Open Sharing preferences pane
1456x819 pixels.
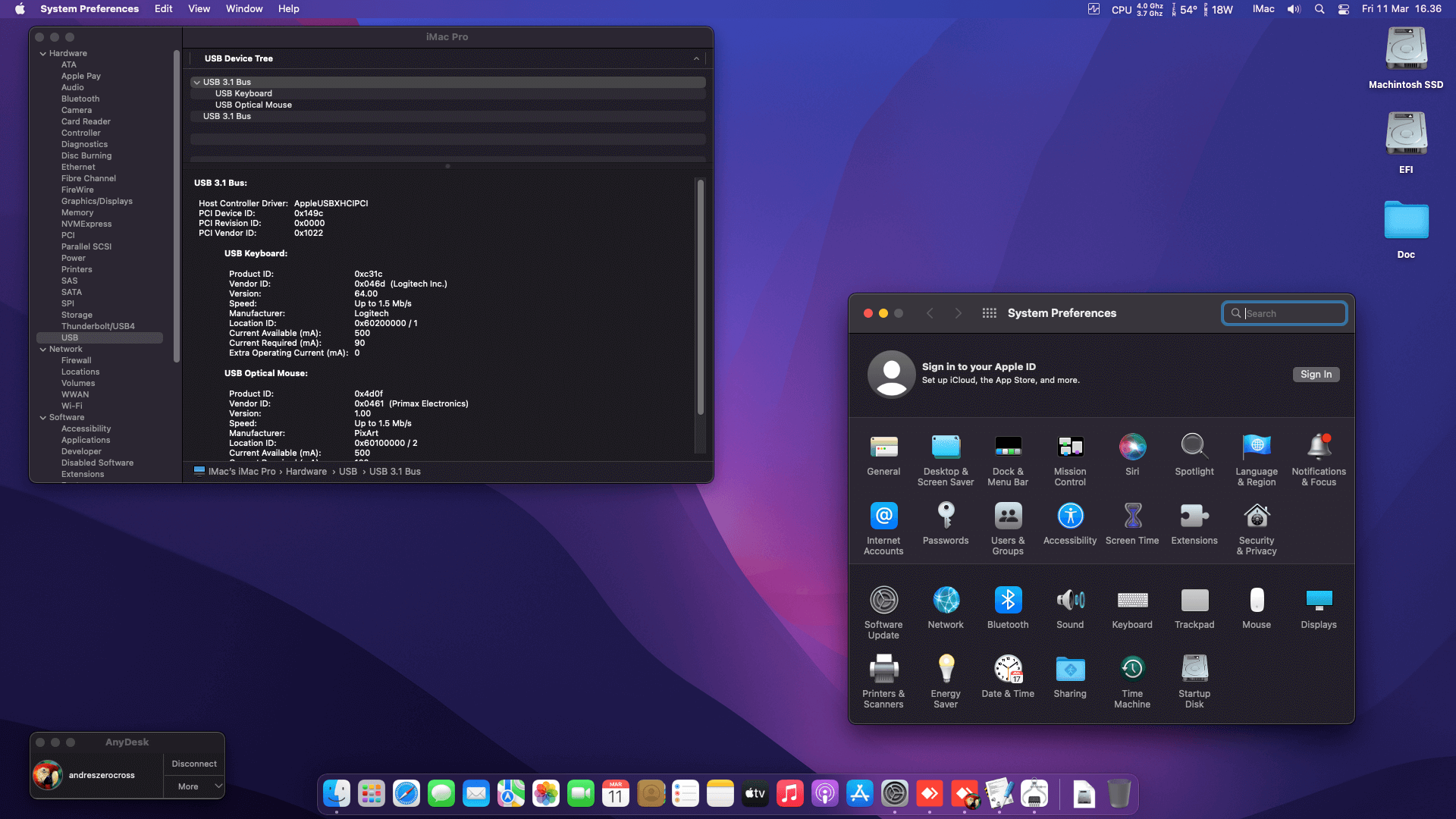[1070, 677]
